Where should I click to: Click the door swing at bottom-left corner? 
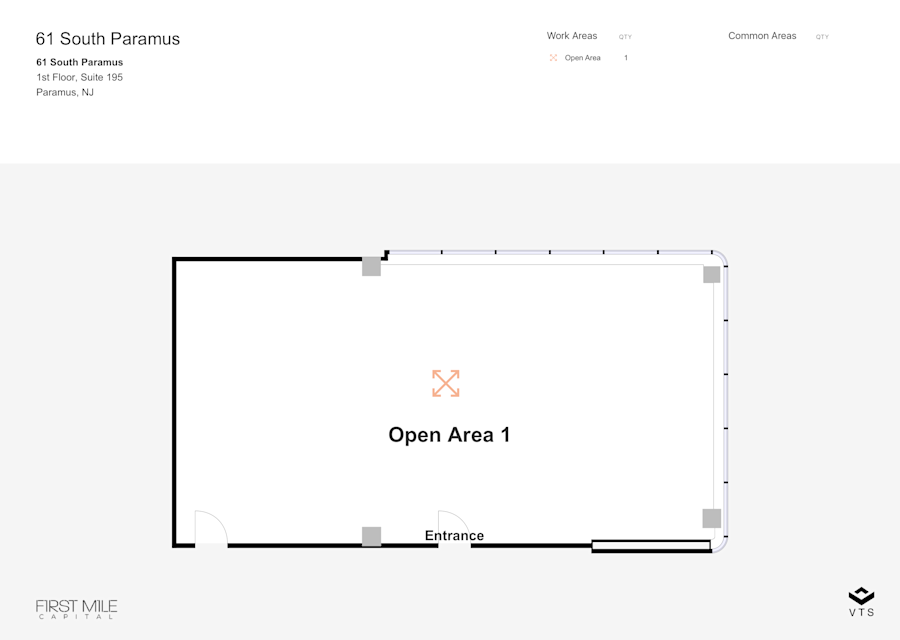point(211,528)
